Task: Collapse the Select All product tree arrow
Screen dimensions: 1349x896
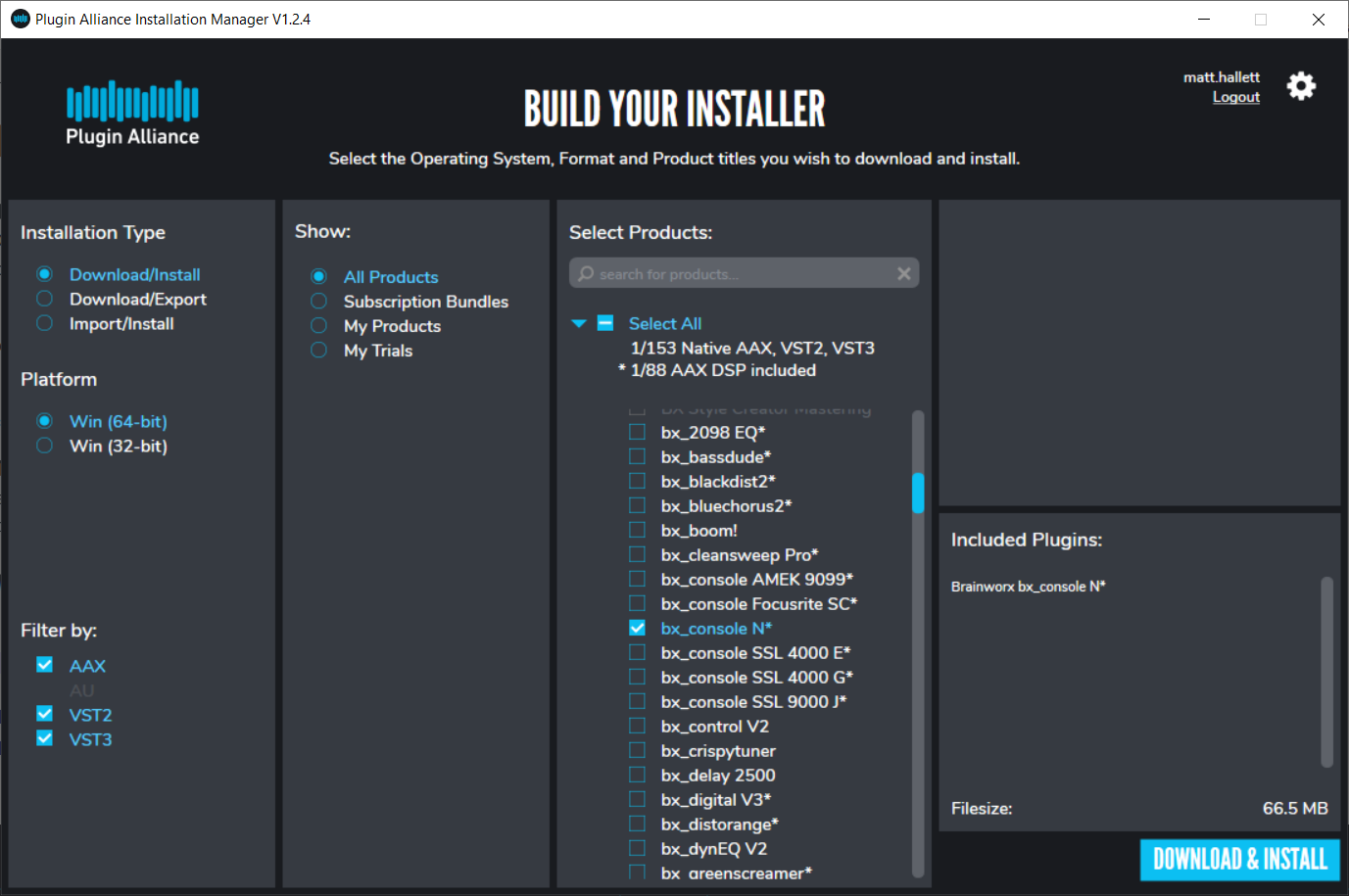Action: pos(579,323)
